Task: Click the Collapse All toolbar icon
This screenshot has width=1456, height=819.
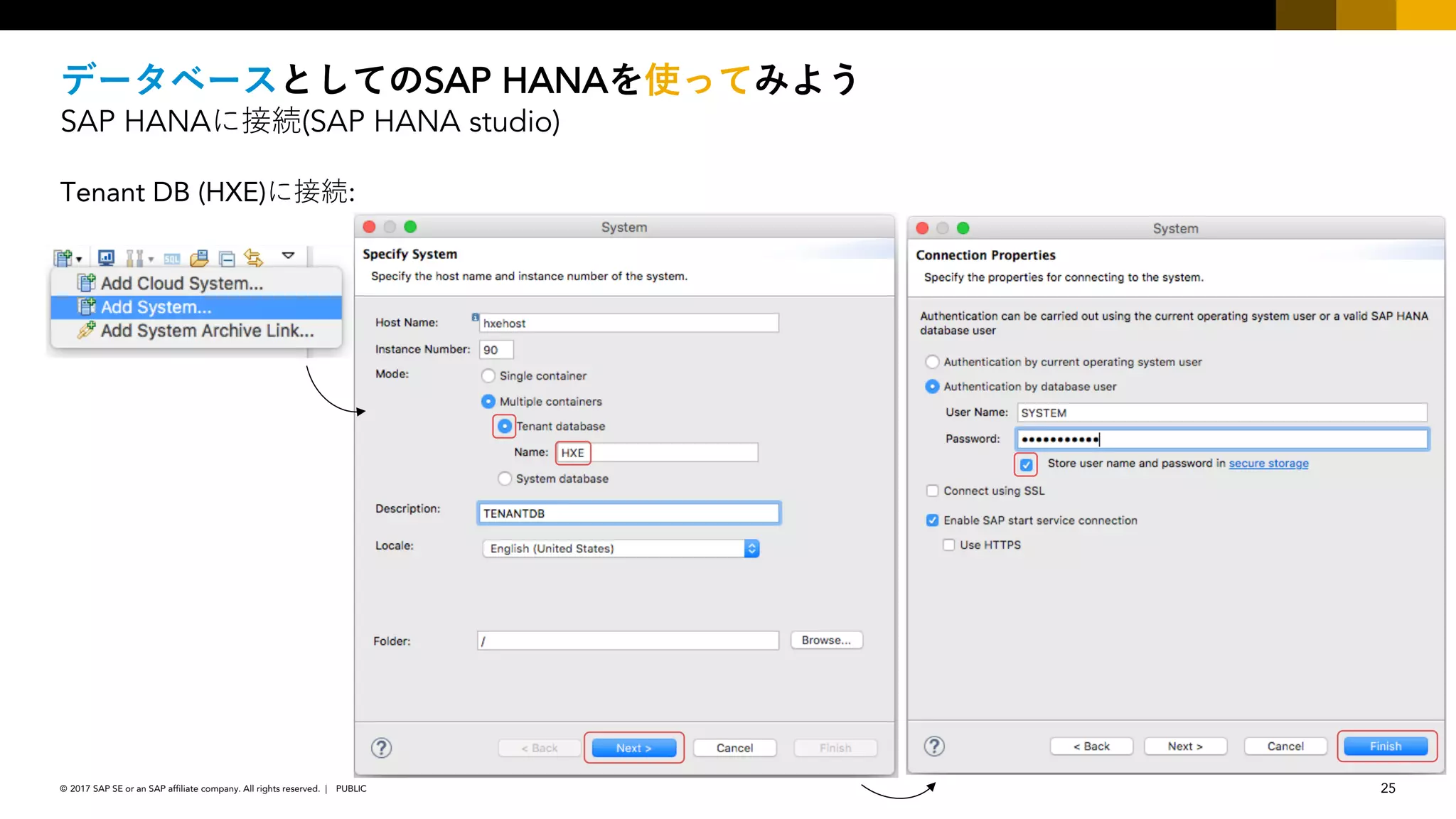Action: tap(227, 259)
